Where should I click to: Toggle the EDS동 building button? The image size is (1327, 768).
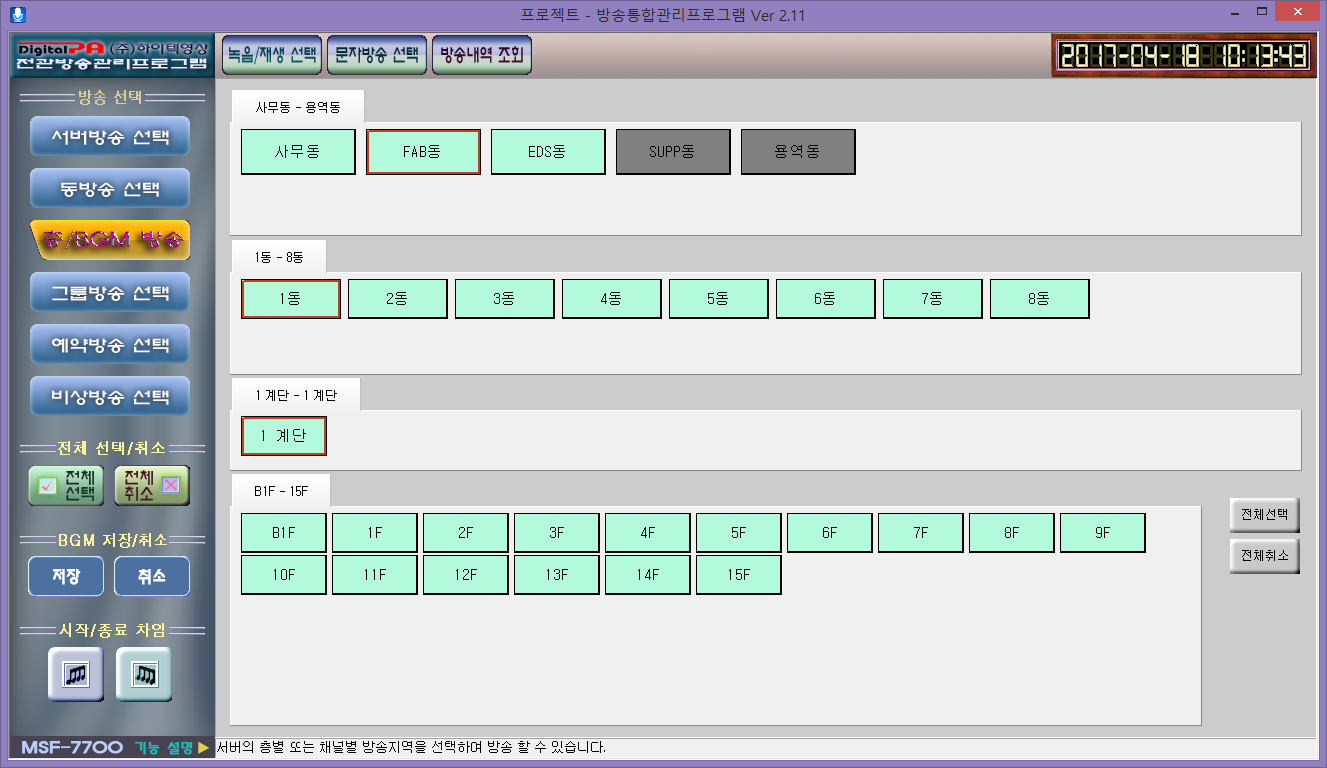click(548, 152)
